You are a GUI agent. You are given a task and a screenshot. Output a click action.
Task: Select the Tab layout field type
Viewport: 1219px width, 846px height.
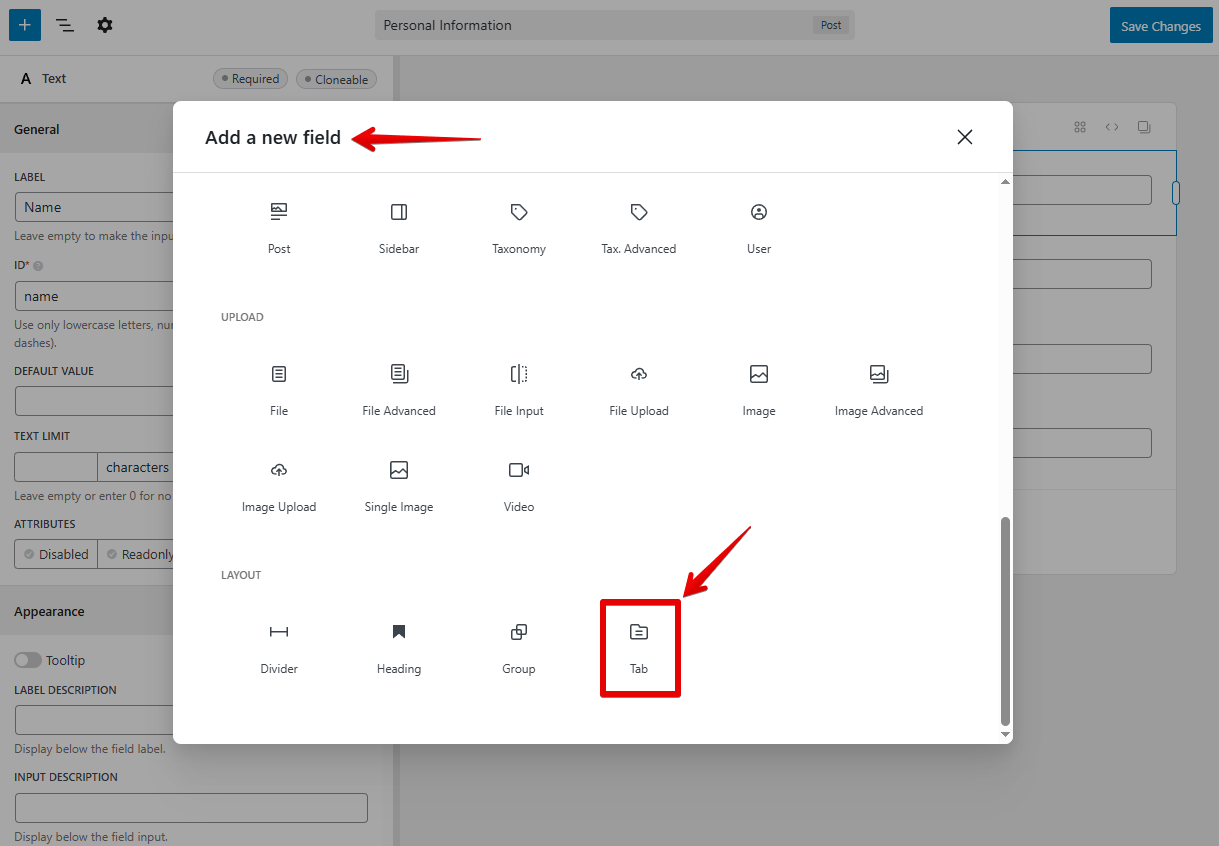[639, 647]
